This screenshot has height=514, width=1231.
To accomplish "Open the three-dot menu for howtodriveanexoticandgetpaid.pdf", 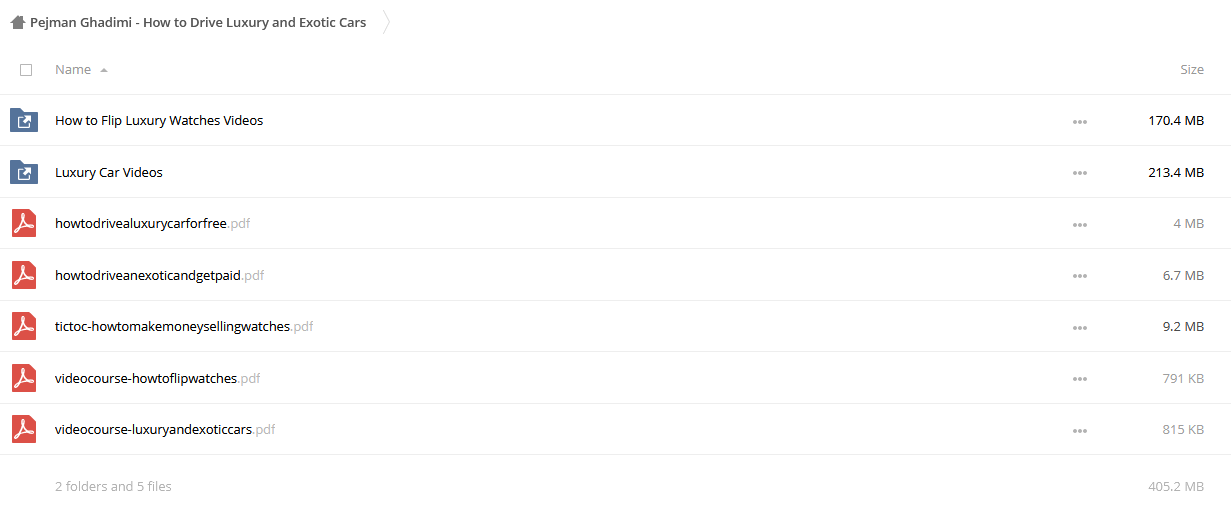I will pos(1079,276).
